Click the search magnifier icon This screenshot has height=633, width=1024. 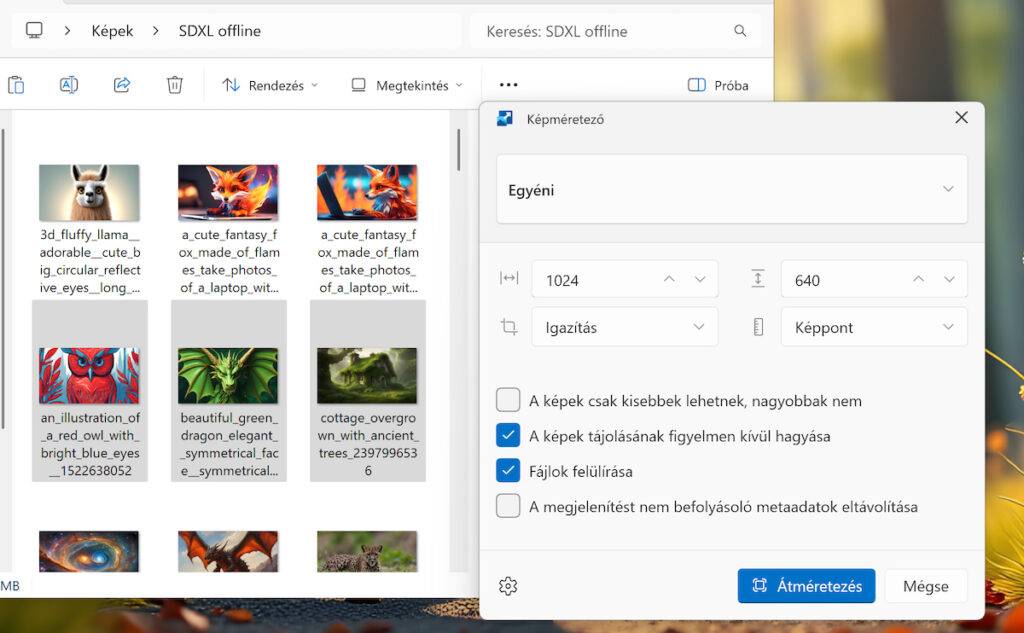[740, 31]
